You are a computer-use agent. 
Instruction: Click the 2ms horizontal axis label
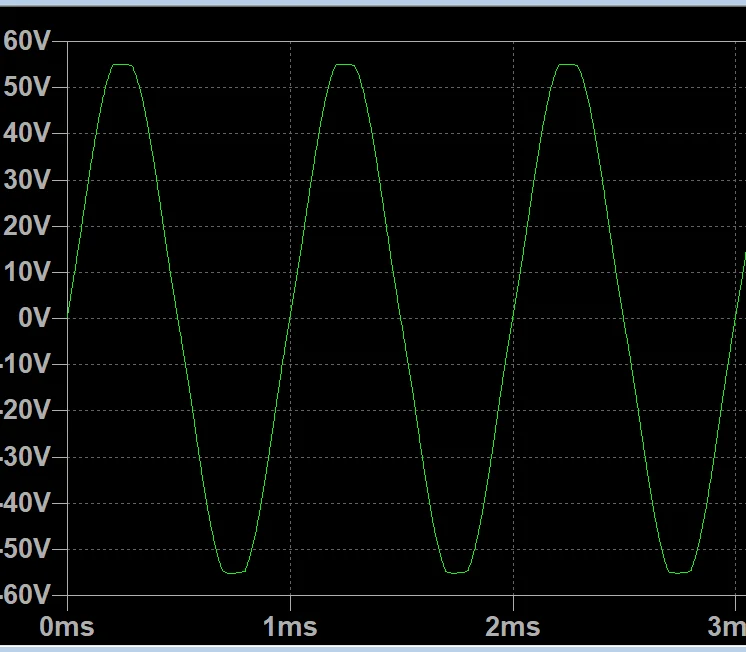[513, 628]
